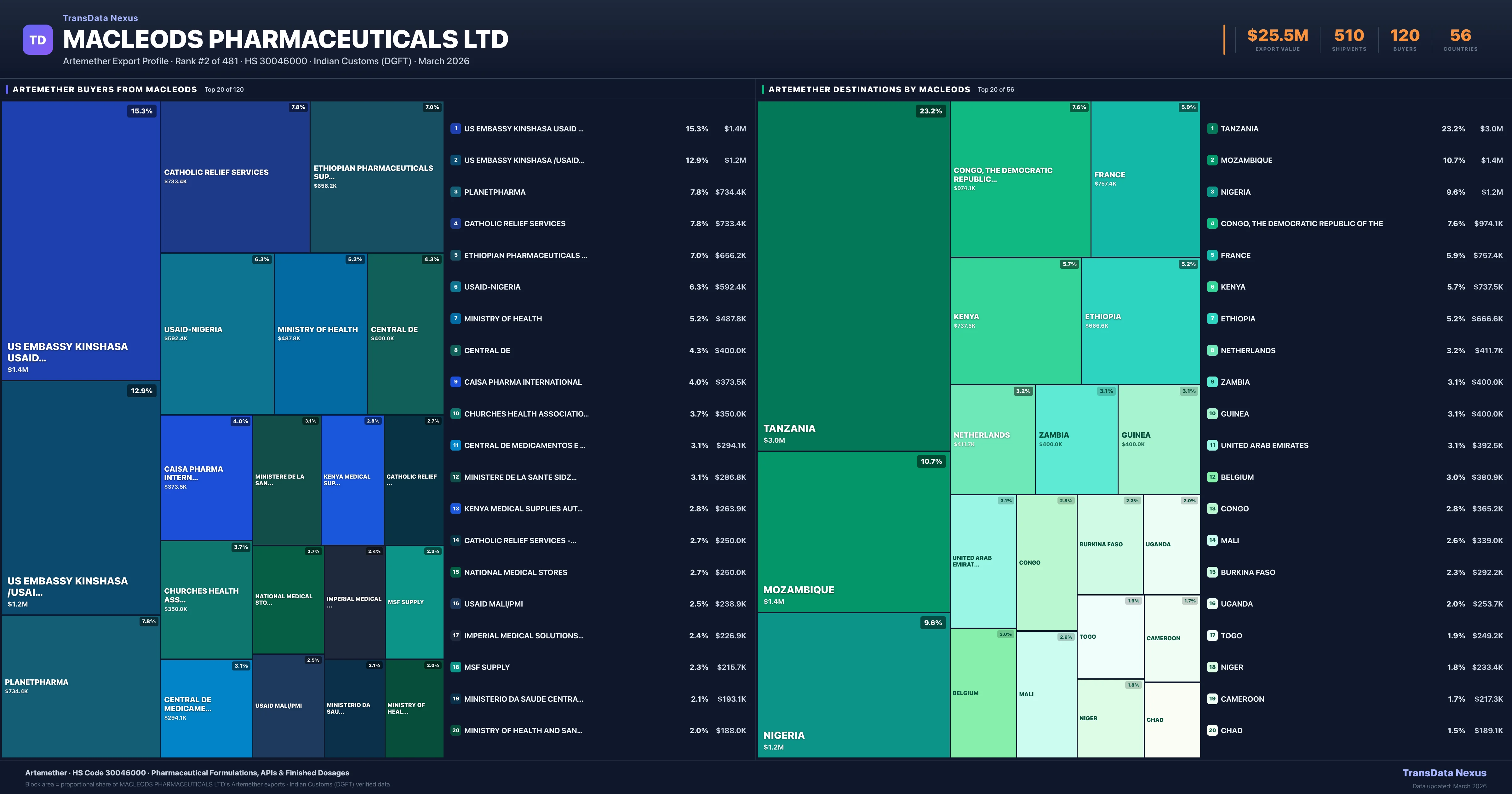Open the ARTEMETHER BUYERS FROM MACLEODS section header
The width and height of the screenshot is (1512, 794).
105,89
